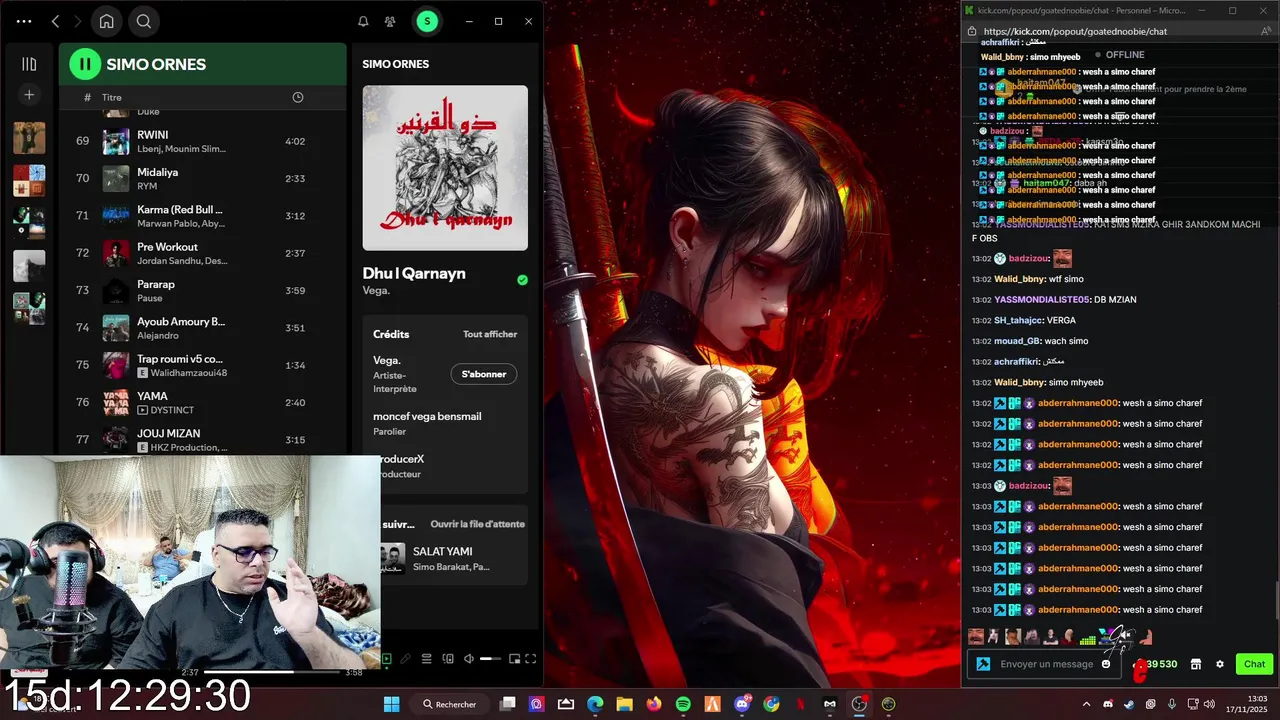Open the DYSTINCT artist link

(173, 410)
